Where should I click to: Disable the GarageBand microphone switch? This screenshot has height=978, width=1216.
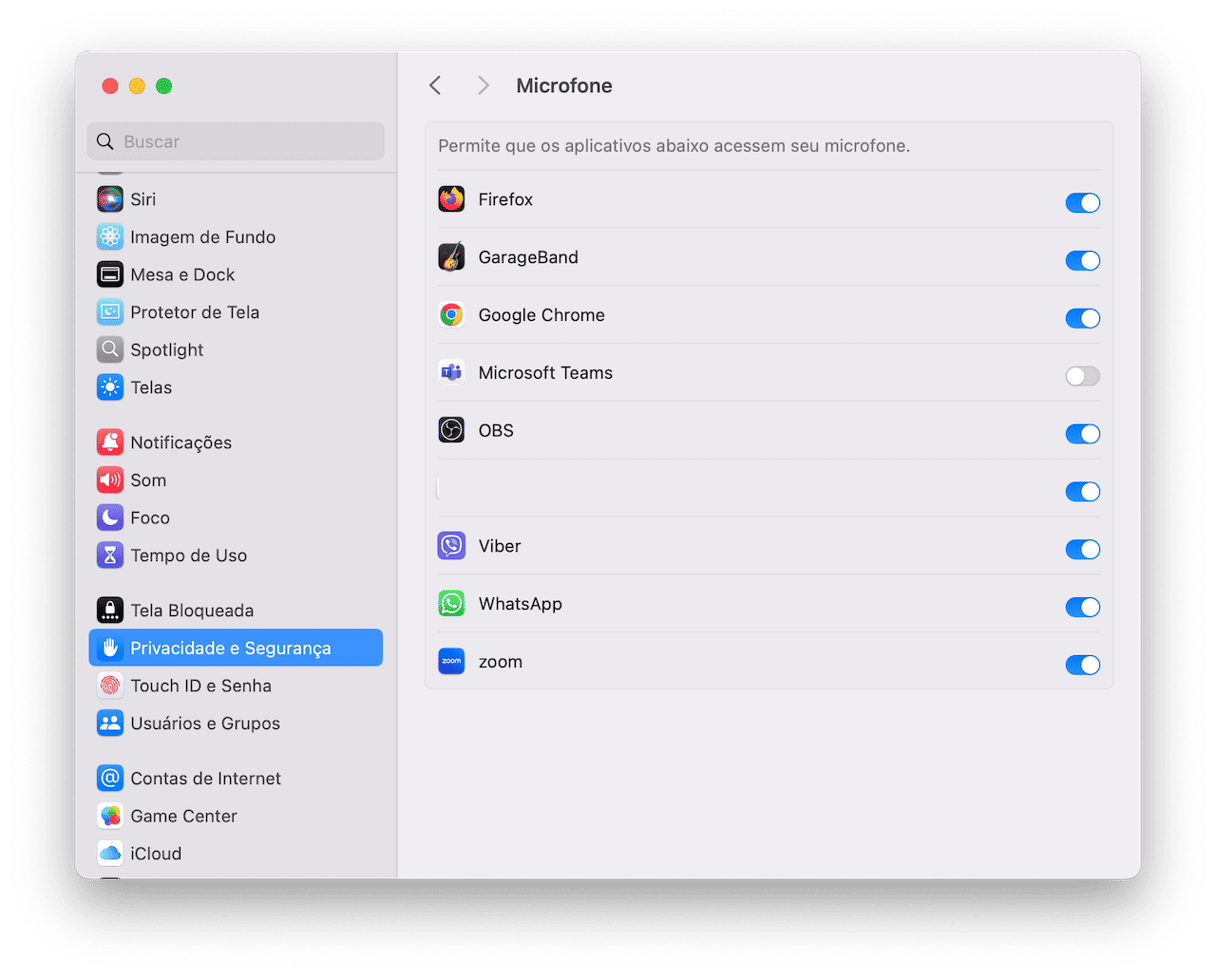1082,261
